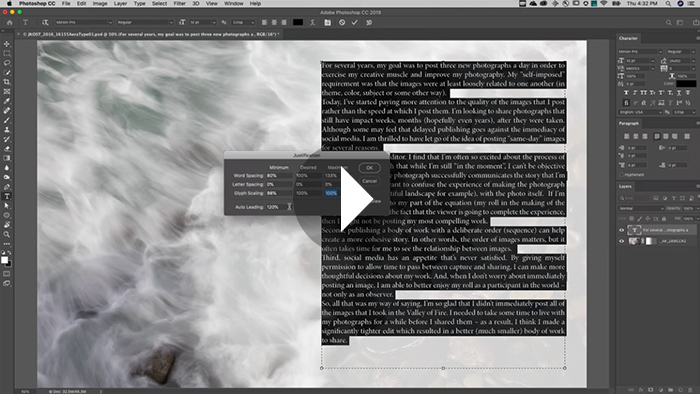Select the Path Selection tool
Image resolution: width=700 pixels, height=394 pixels.
(7, 206)
